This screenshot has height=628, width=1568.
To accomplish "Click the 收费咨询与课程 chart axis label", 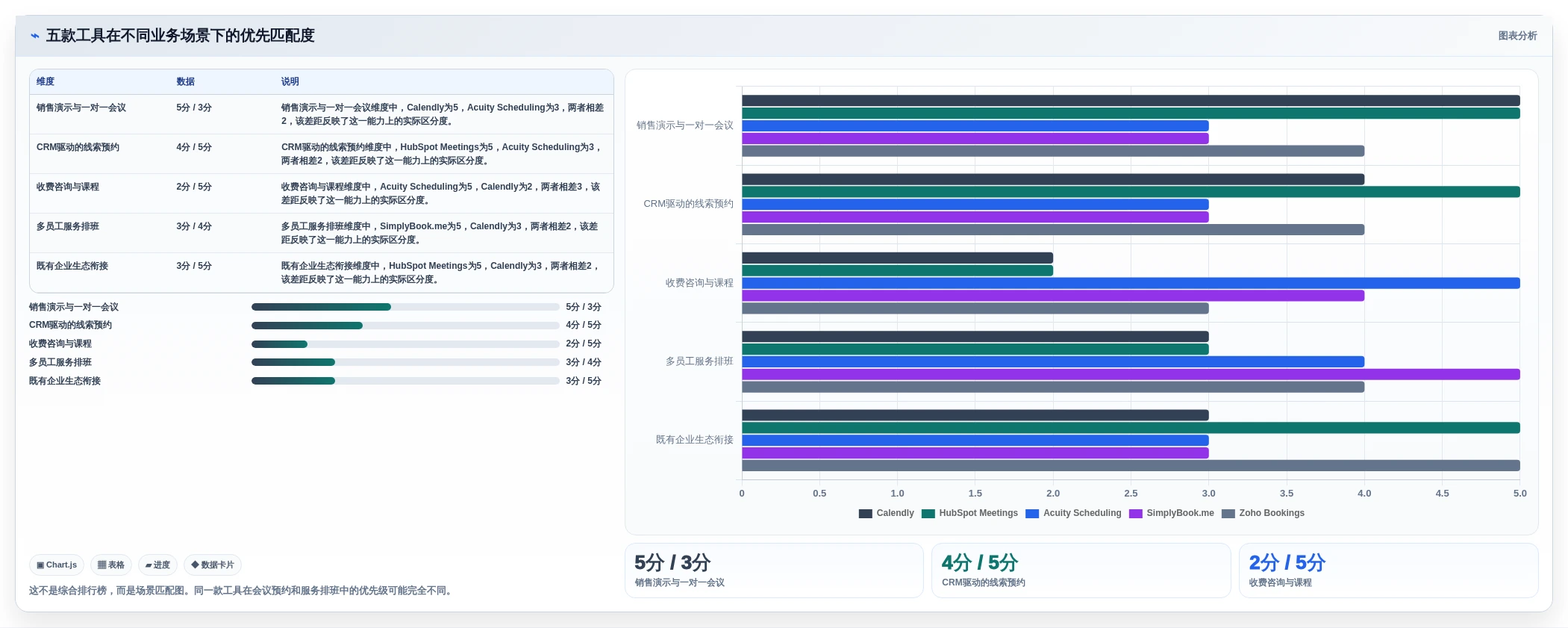I will click(699, 283).
